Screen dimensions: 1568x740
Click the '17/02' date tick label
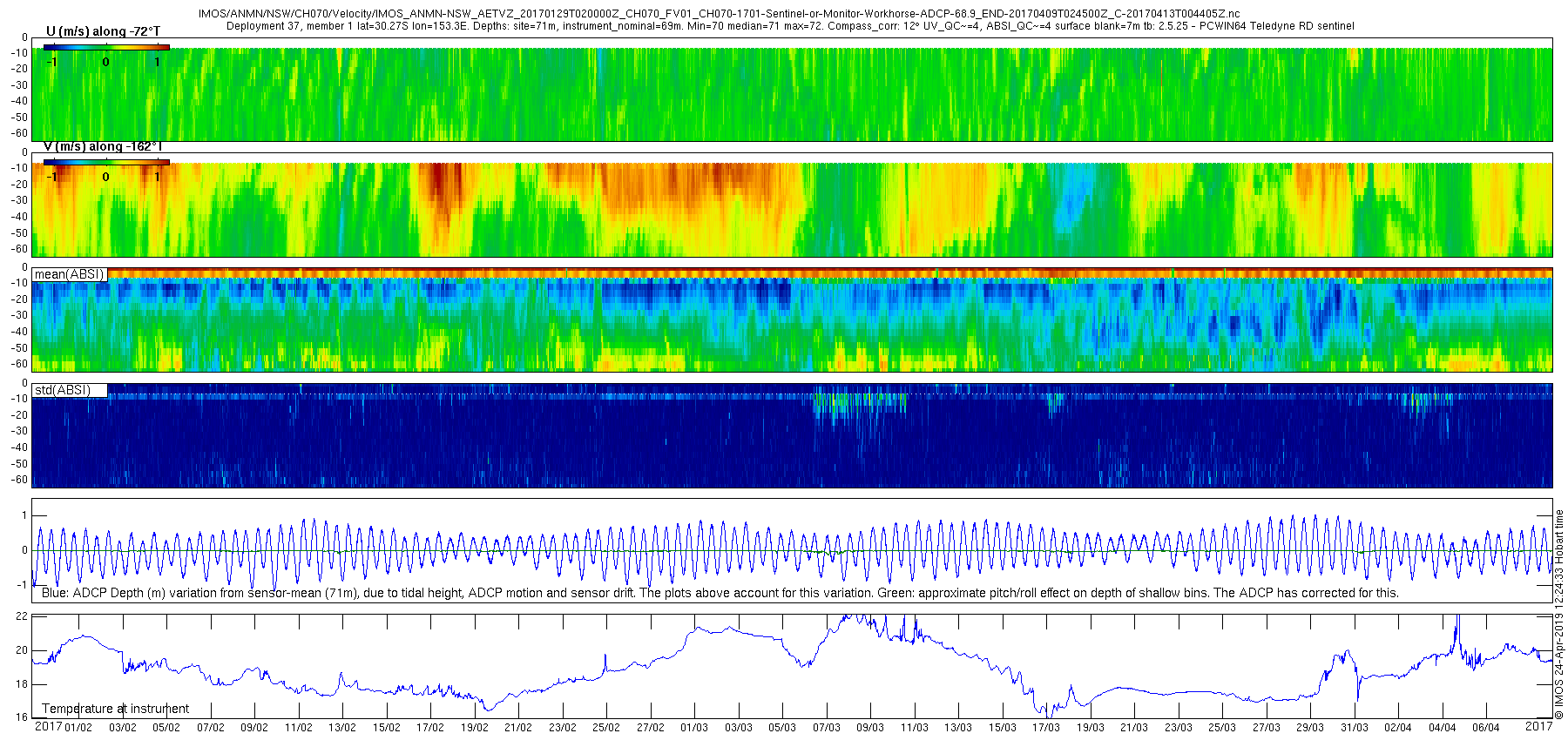pos(430,728)
